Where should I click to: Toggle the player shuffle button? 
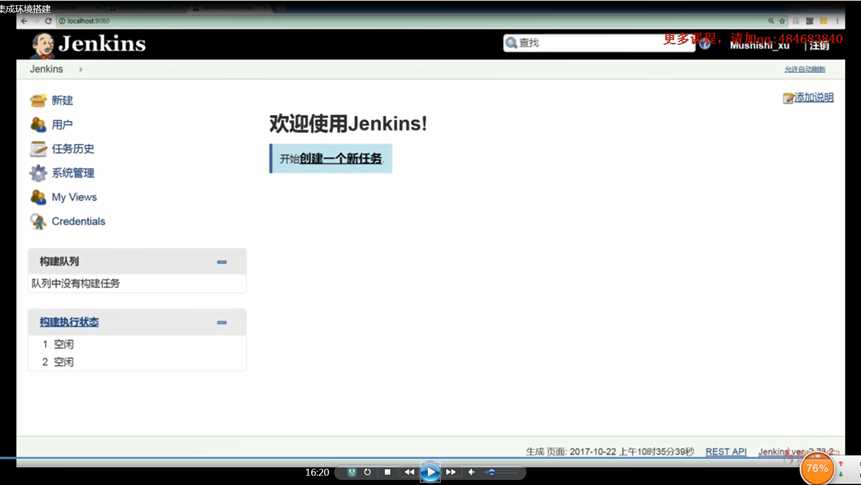351,472
